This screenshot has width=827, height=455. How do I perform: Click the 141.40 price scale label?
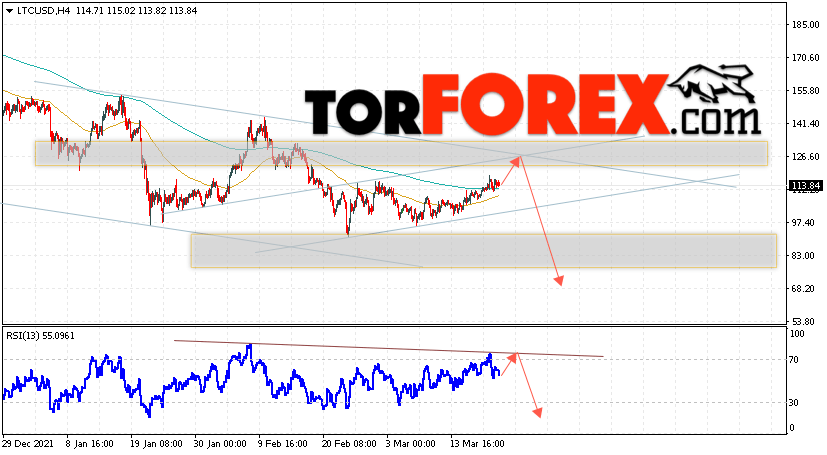(805, 124)
